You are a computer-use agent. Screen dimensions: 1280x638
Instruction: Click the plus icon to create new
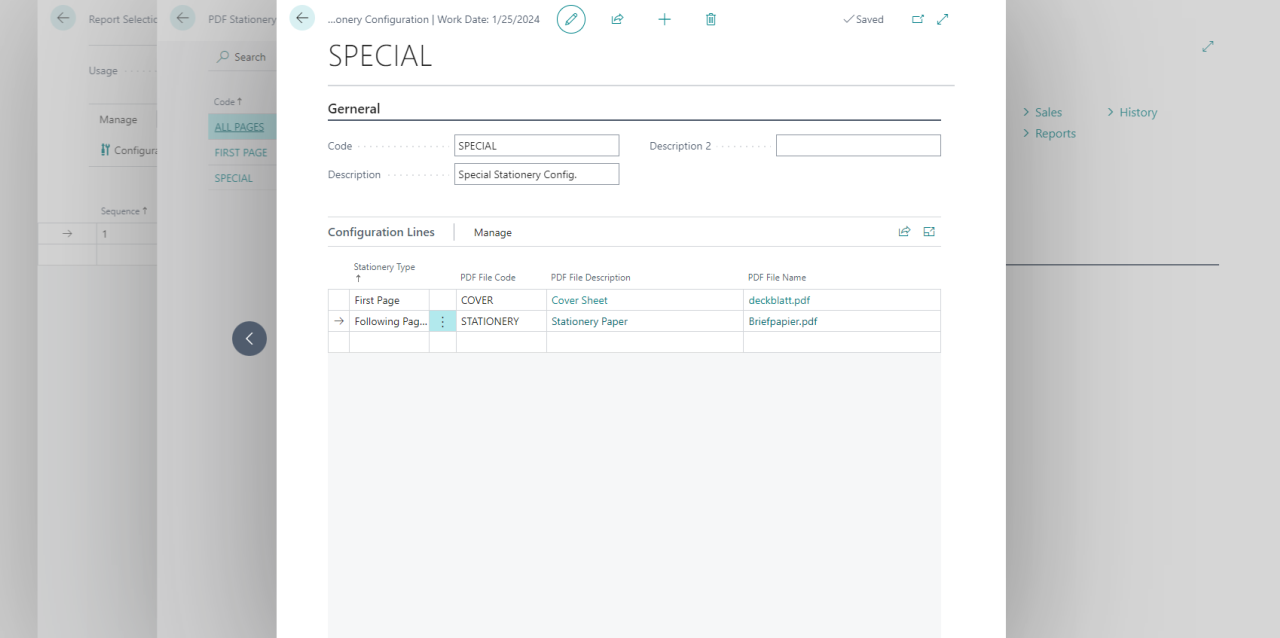pyautogui.click(x=664, y=19)
